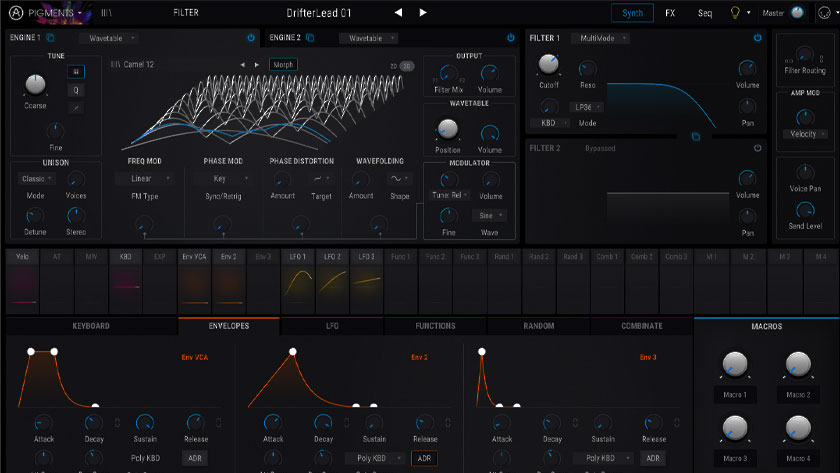Click the previous preset arrow
840x473 pixels.
(x=398, y=13)
